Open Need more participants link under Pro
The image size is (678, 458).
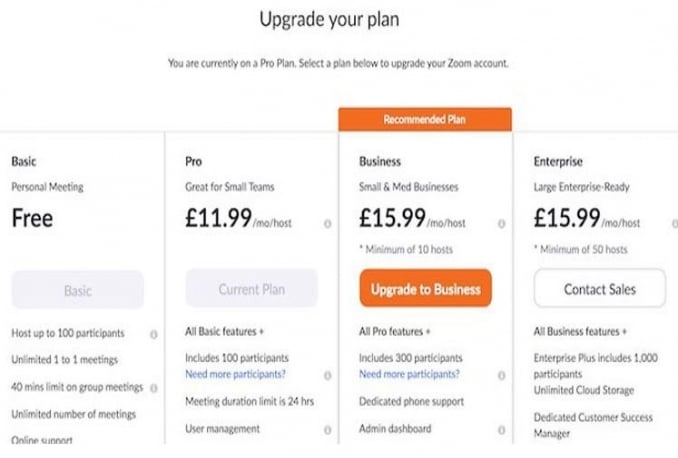[235, 374]
